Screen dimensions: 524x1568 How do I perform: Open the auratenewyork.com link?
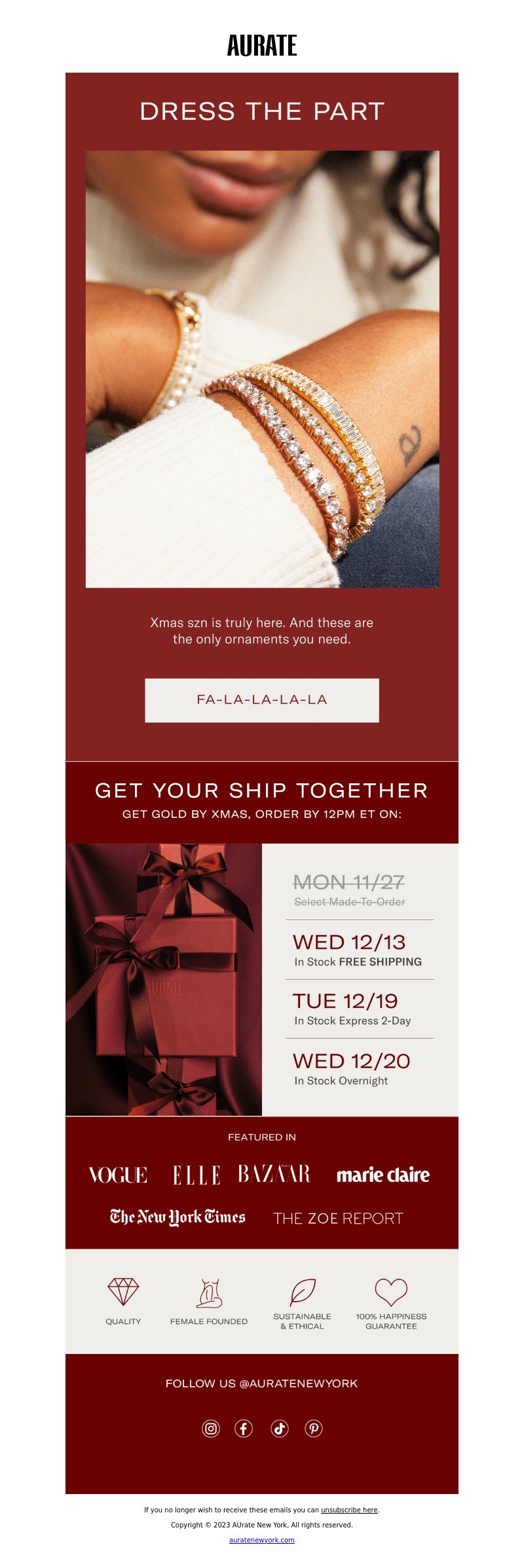(x=262, y=1540)
